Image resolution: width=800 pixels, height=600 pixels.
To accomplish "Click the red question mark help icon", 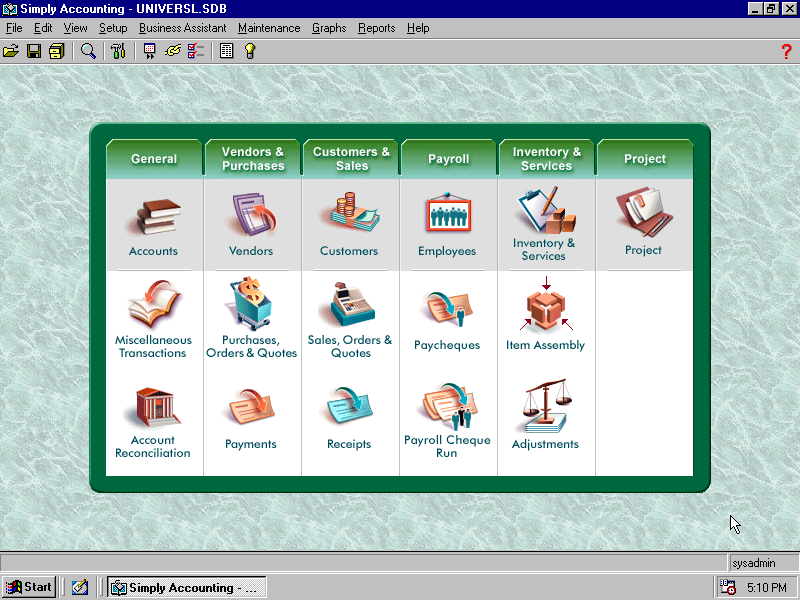I will click(x=786, y=51).
